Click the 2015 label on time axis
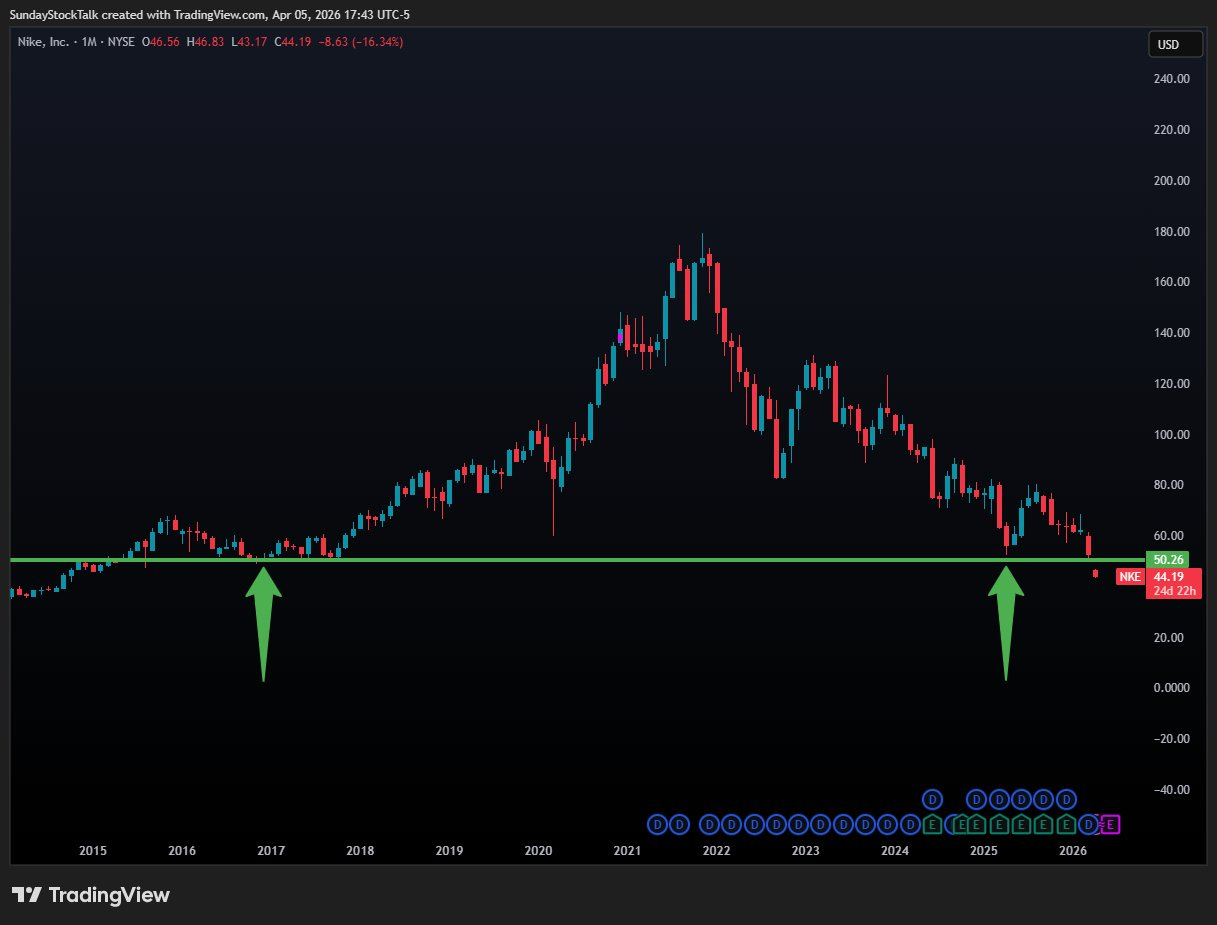Screen dimensions: 1217x925 [x=93, y=851]
